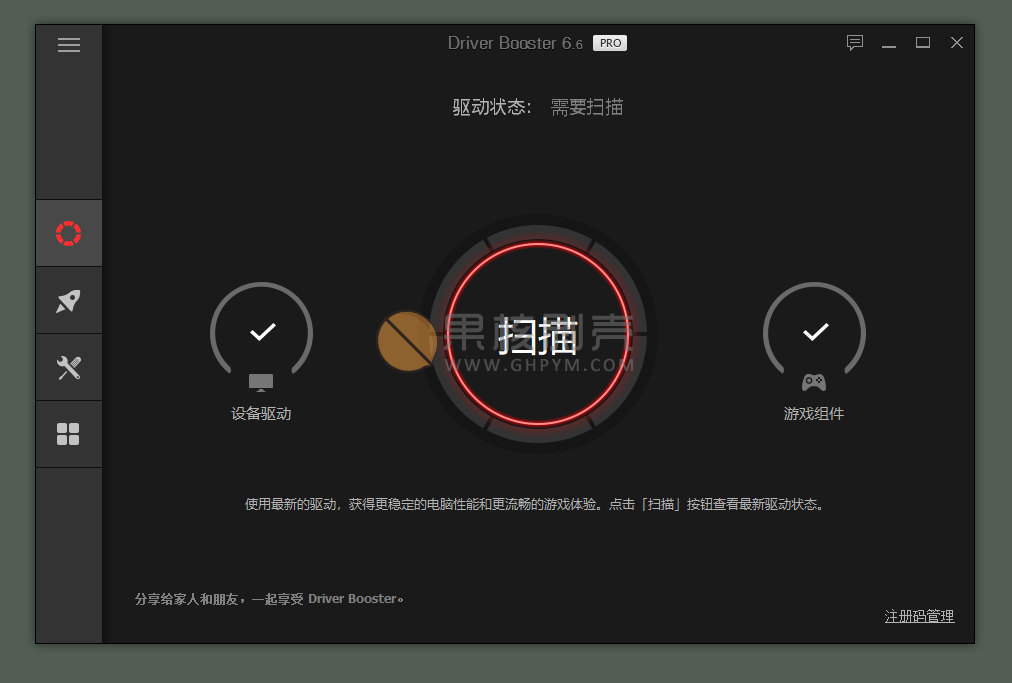Open the wrench Tools sidebar icon
Screen dimensions: 1012x683
coord(68,367)
